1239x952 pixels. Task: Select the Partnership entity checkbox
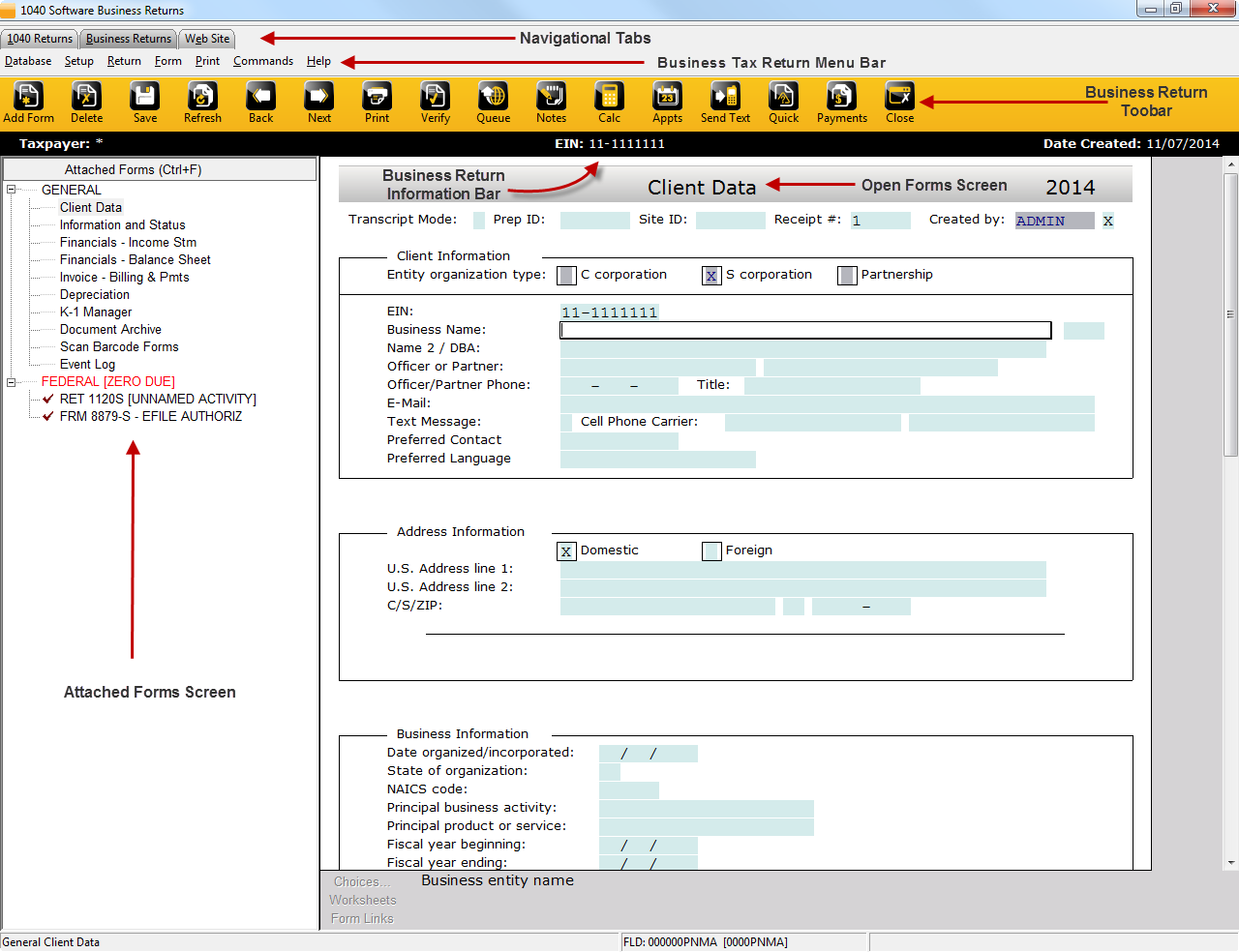click(x=847, y=276)
